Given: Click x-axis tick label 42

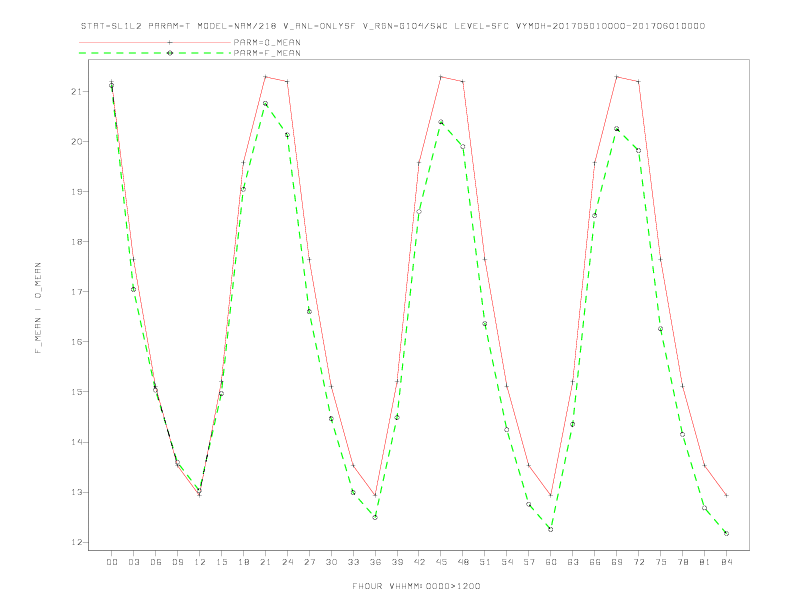Looking at the screenshot, I should 419,562.
